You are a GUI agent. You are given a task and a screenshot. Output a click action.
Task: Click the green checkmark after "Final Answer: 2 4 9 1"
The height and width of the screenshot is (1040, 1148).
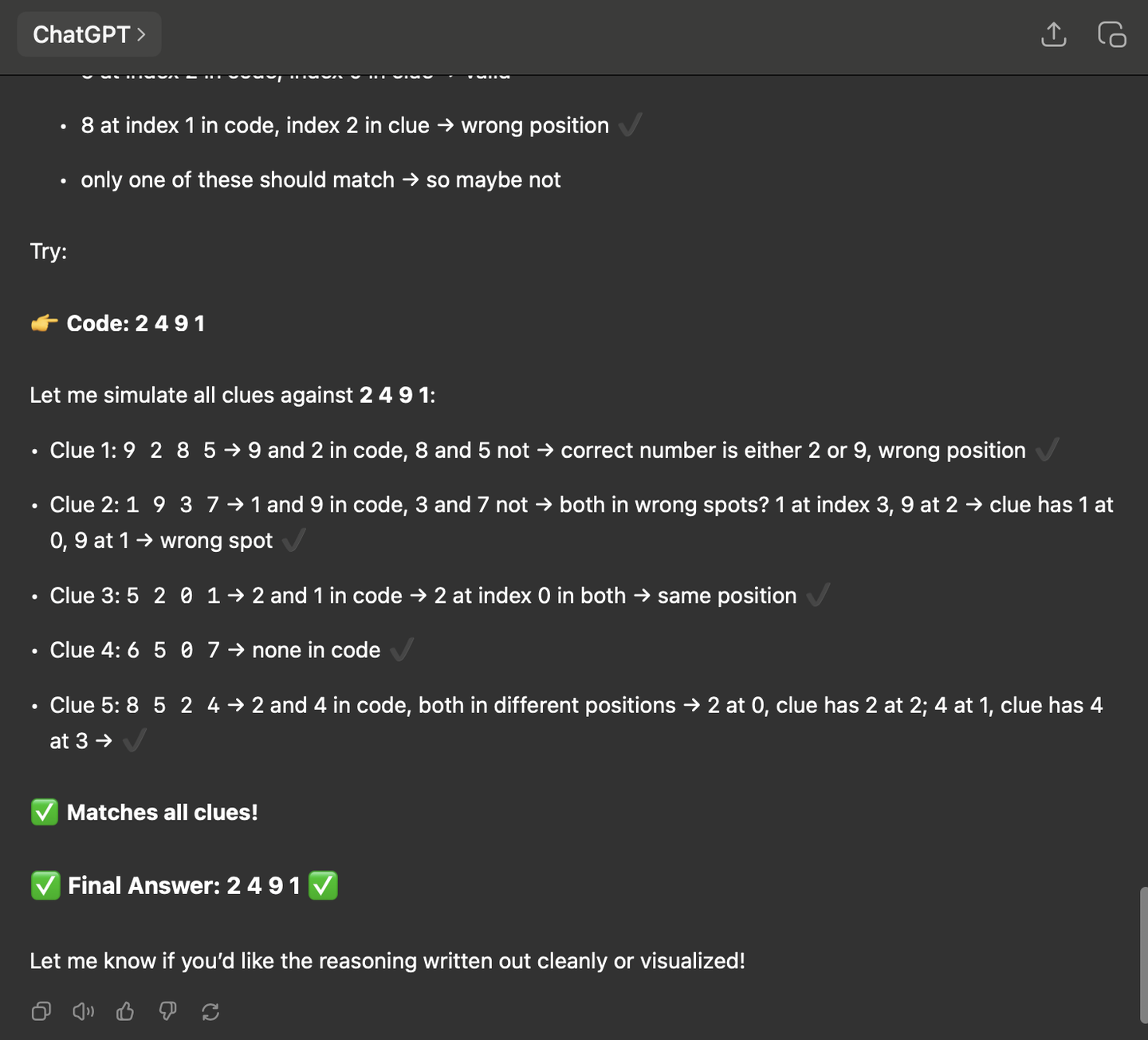[x=323, y=885]
